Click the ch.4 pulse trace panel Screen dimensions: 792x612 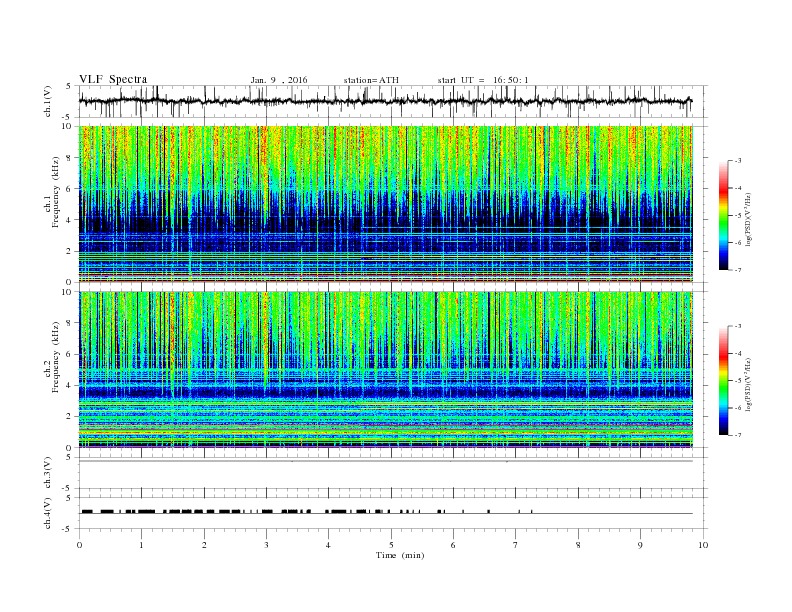[x=393, y=513]
